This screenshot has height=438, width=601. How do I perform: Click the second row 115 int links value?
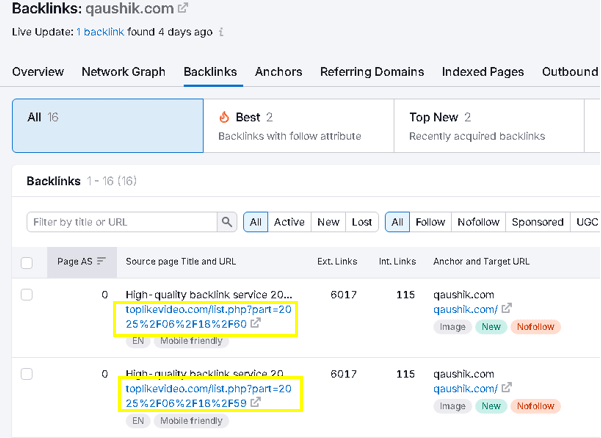[x=406, y=374]
